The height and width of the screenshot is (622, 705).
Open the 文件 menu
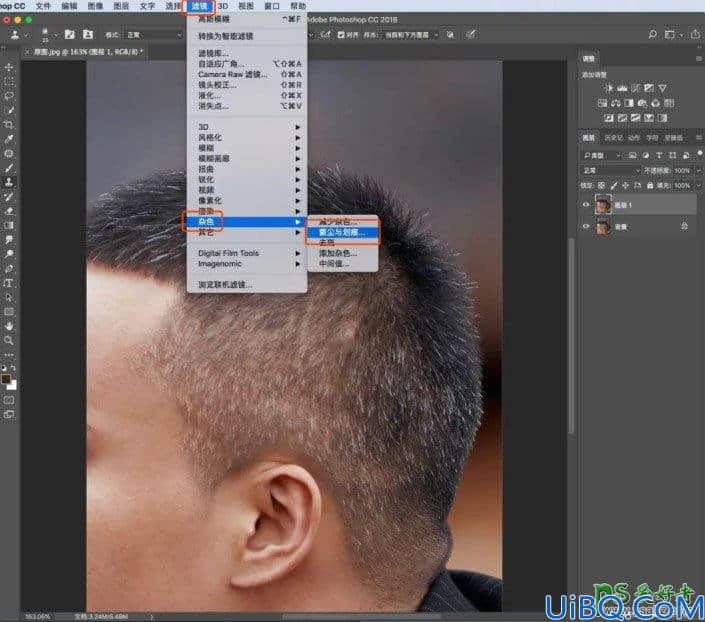pos(43,6)
